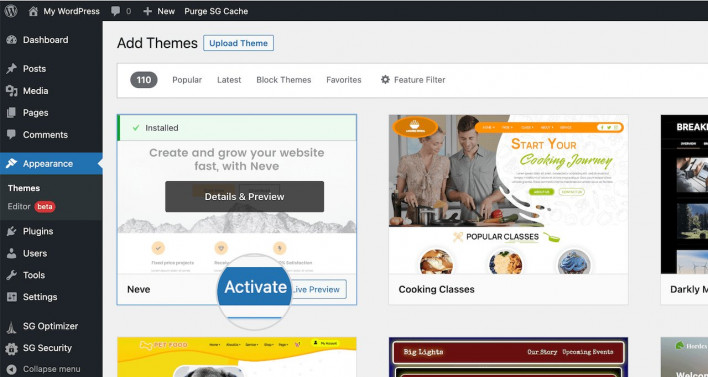Switch to the Latest tab
Viewport: 708px width, 377px height.
pyautogui.click(x=229, y=80)
